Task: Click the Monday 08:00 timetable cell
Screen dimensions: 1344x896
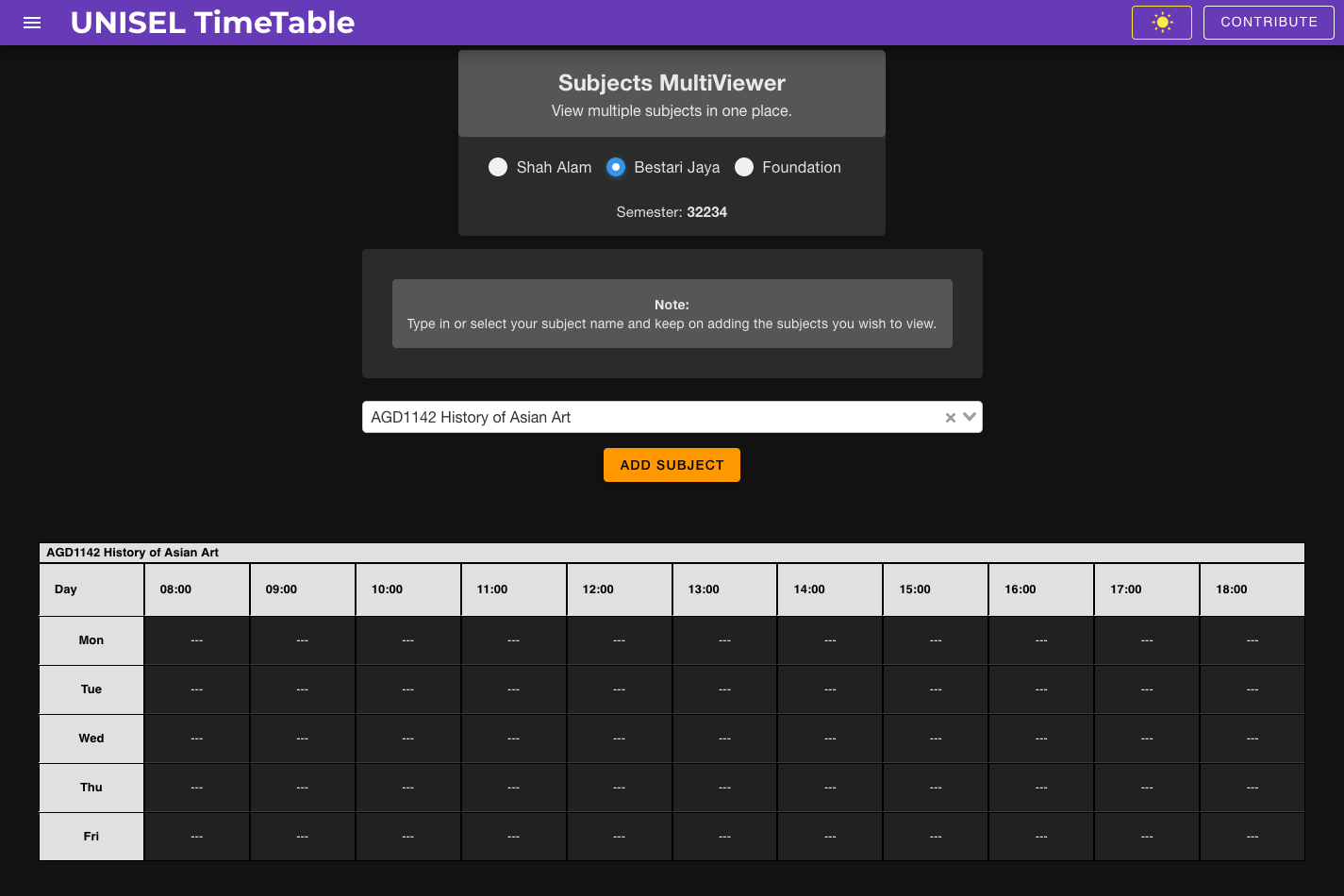Action: coord(197,640)
